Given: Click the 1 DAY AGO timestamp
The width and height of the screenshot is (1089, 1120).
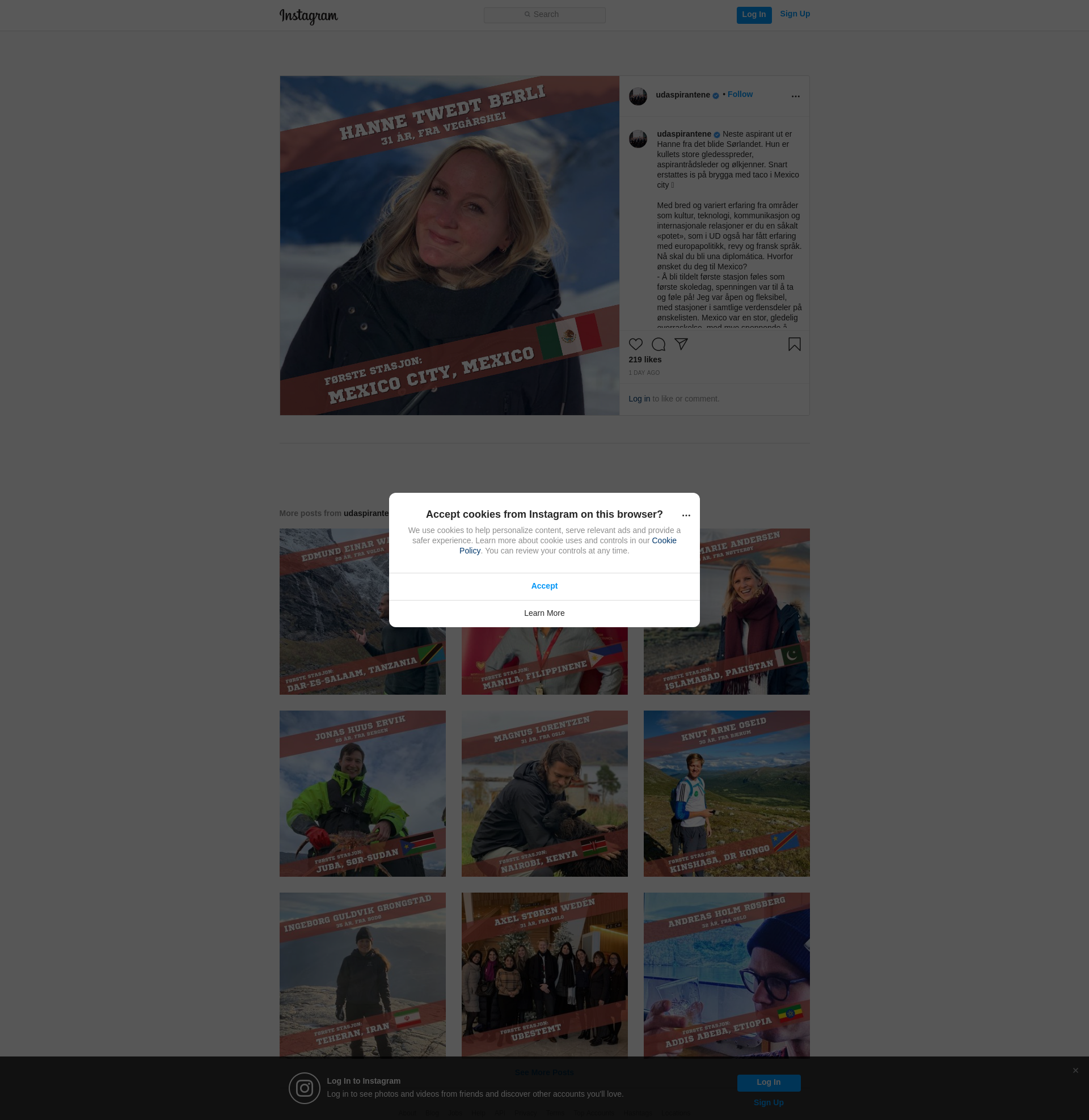Looking at the screenshot, I should [644, 373].
